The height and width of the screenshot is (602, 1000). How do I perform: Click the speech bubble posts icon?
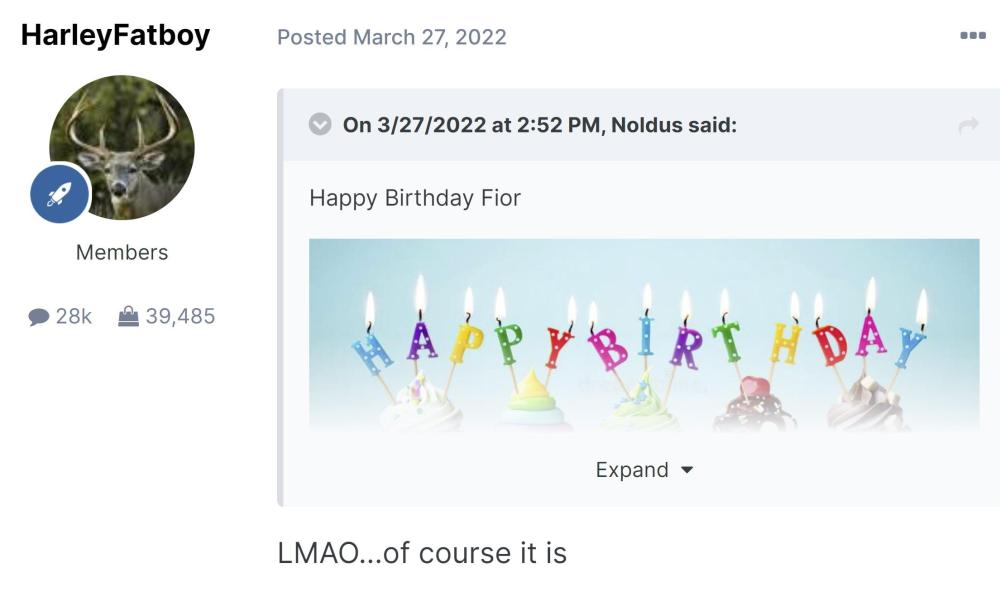pyautogui.click(x=39, y=317)
